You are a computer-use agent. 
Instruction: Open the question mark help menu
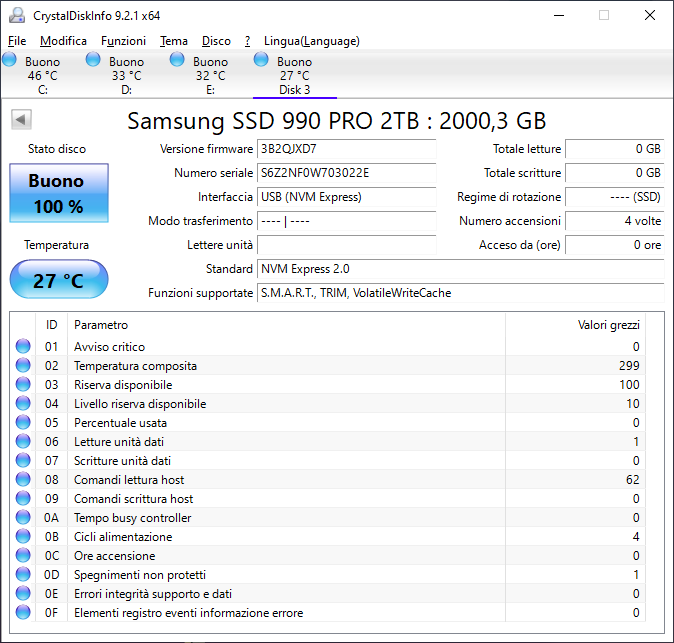pos(248,41)
